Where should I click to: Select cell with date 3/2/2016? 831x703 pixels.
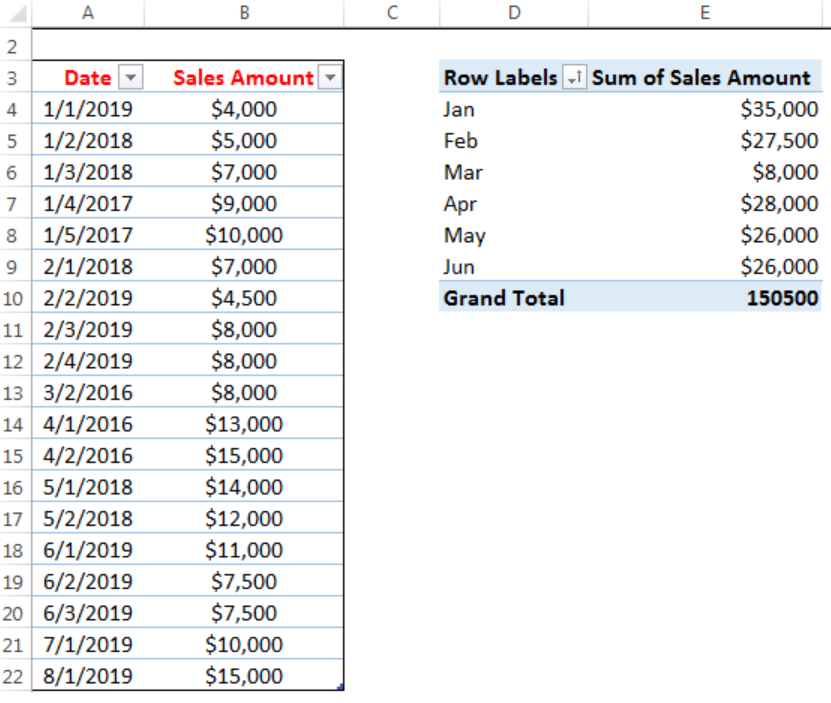(x=88, y=393)
